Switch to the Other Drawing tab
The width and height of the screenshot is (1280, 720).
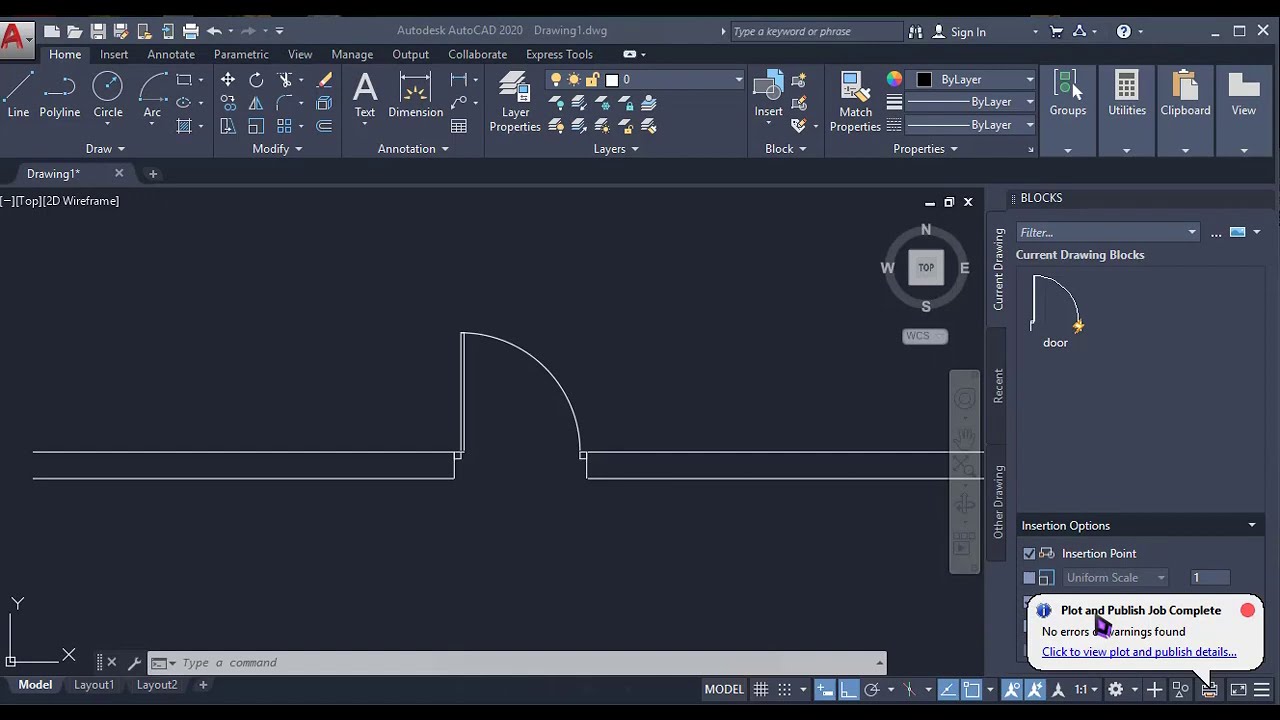pos(998,502)
